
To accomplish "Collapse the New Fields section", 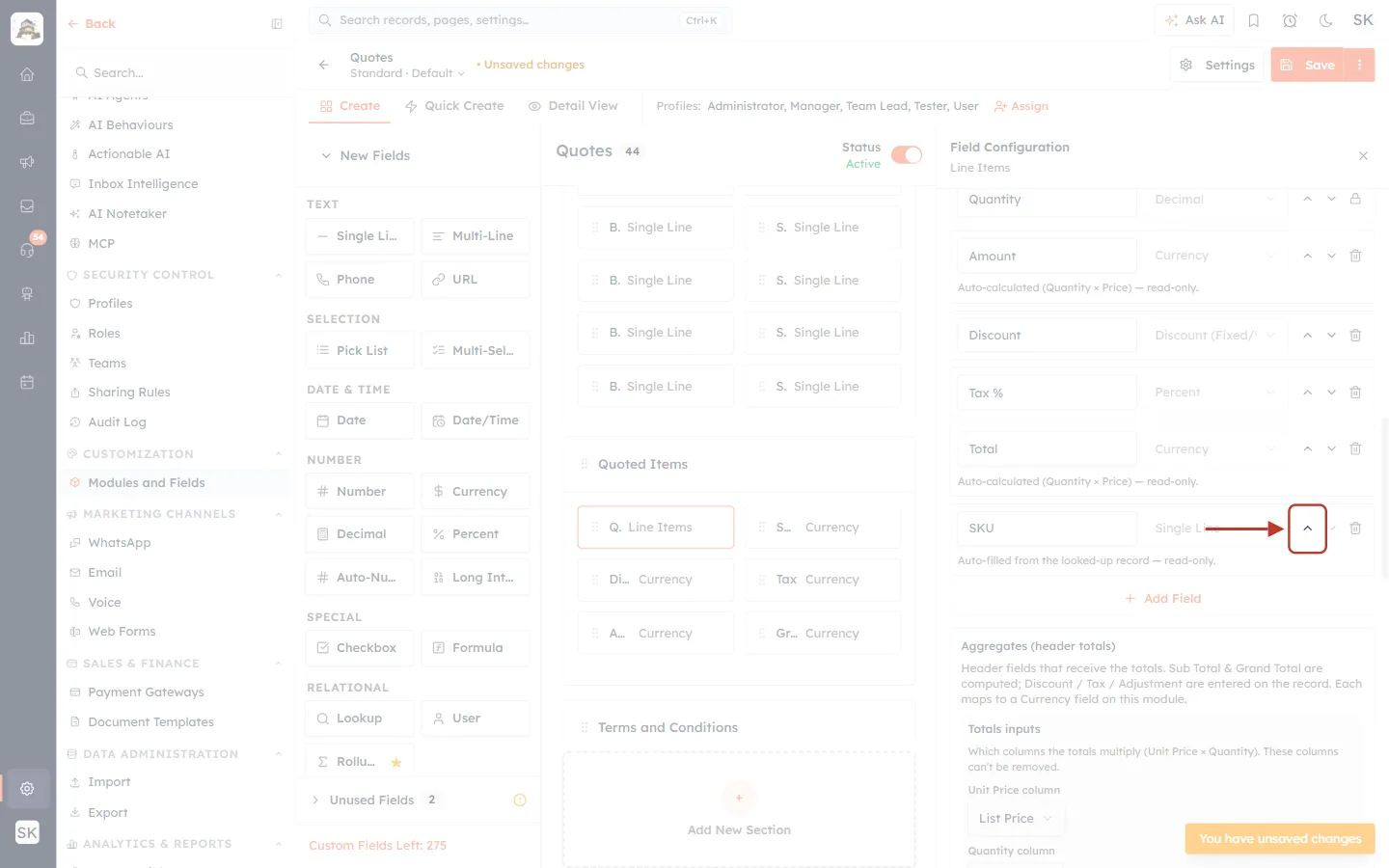I will (x=326, y=155).
